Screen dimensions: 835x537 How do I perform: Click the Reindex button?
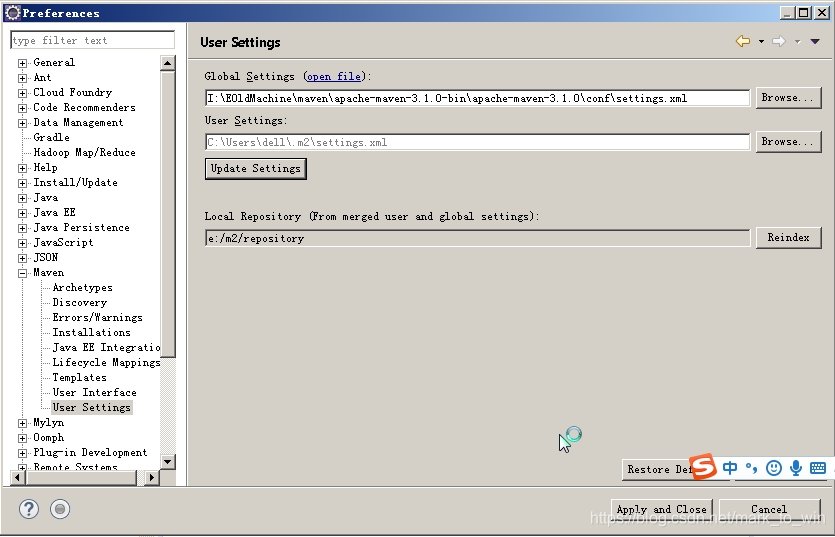[x=788, y=238]
